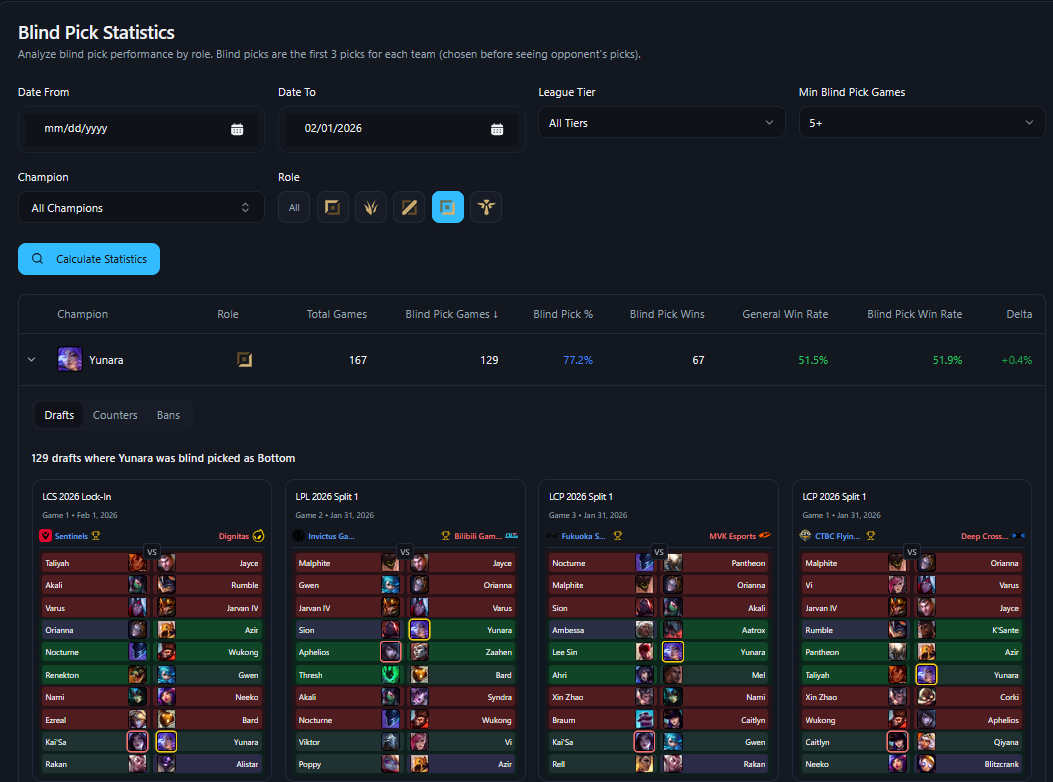The image size is (1053, 782).
Task: Select the Mid lane role filter
Action: [x=409, y=208]
